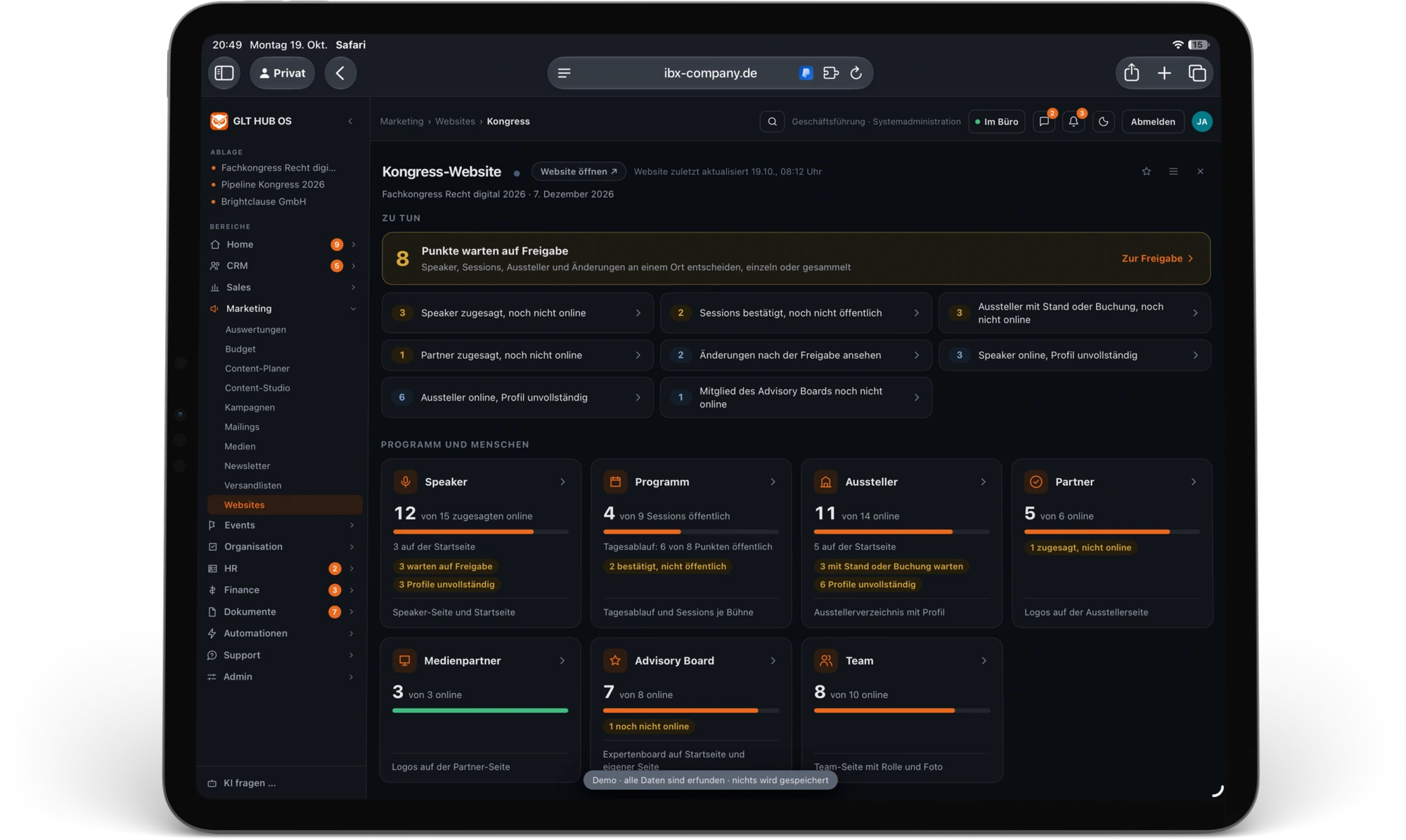This screenshot has height=840, width=1406.
Task: Collapse the GLT HUB OS sidebar
Action: point(350,121)
